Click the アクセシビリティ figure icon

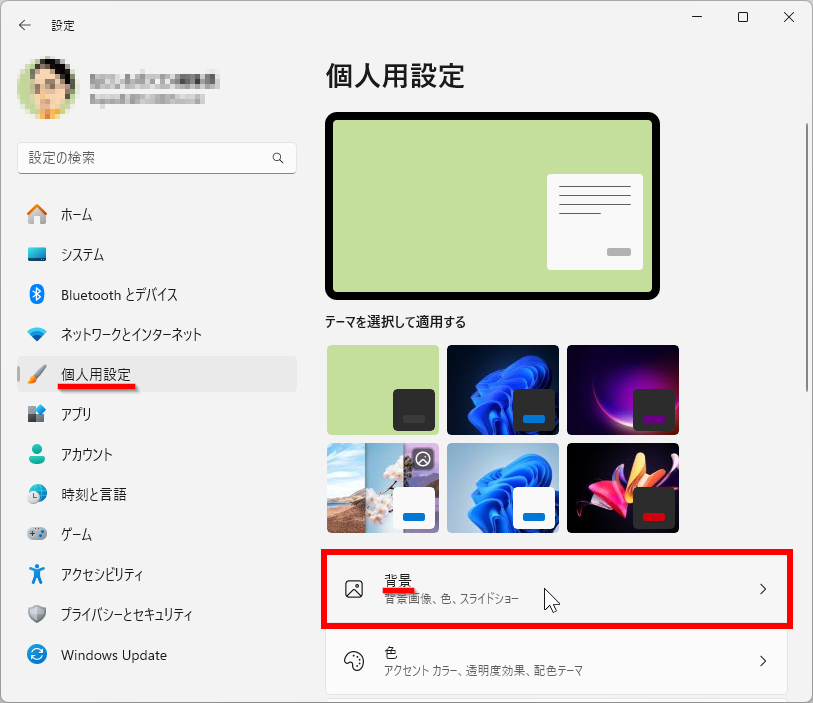pos(37,574)
